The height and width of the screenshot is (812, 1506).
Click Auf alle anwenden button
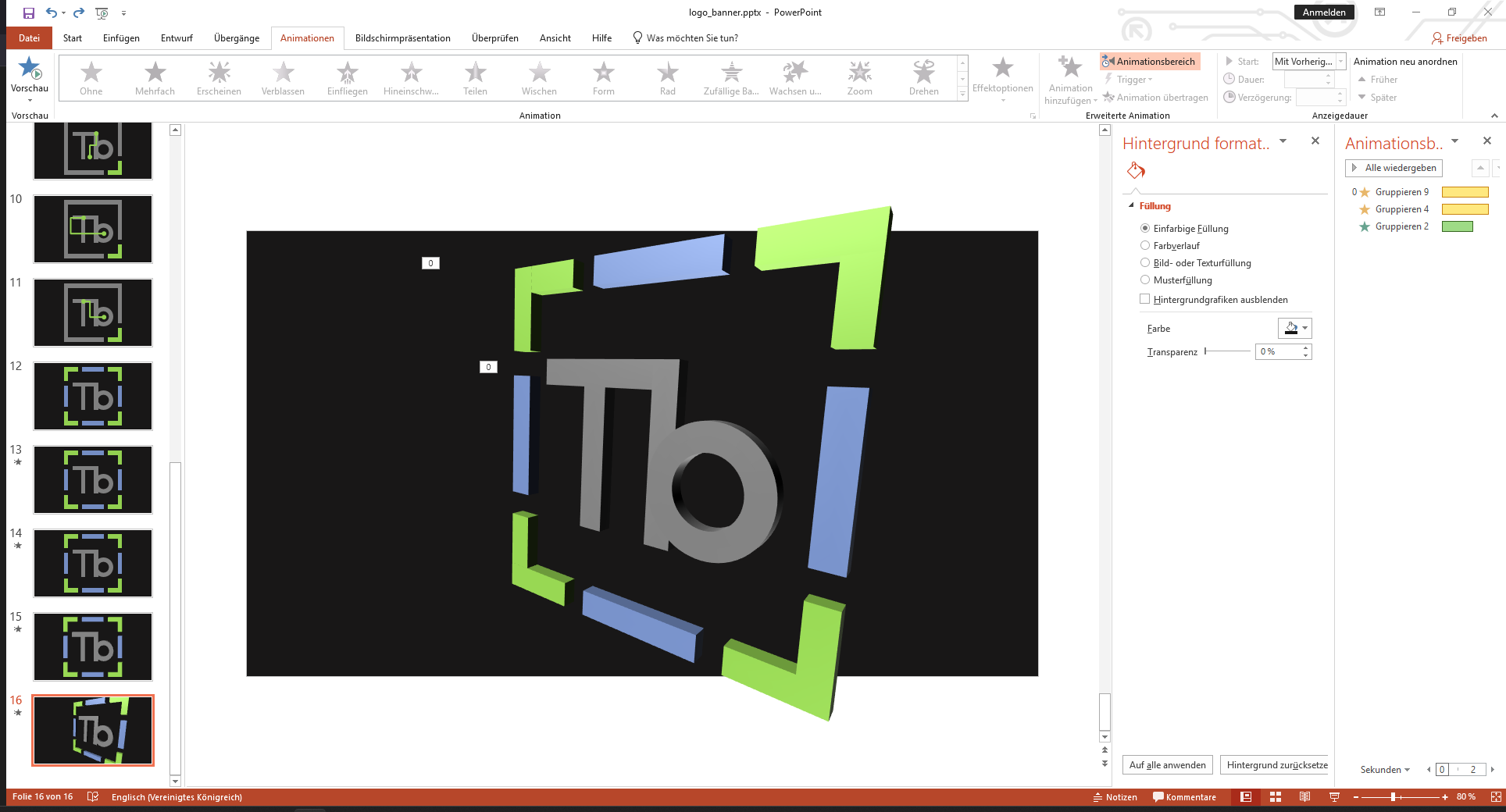point(1167,765)
